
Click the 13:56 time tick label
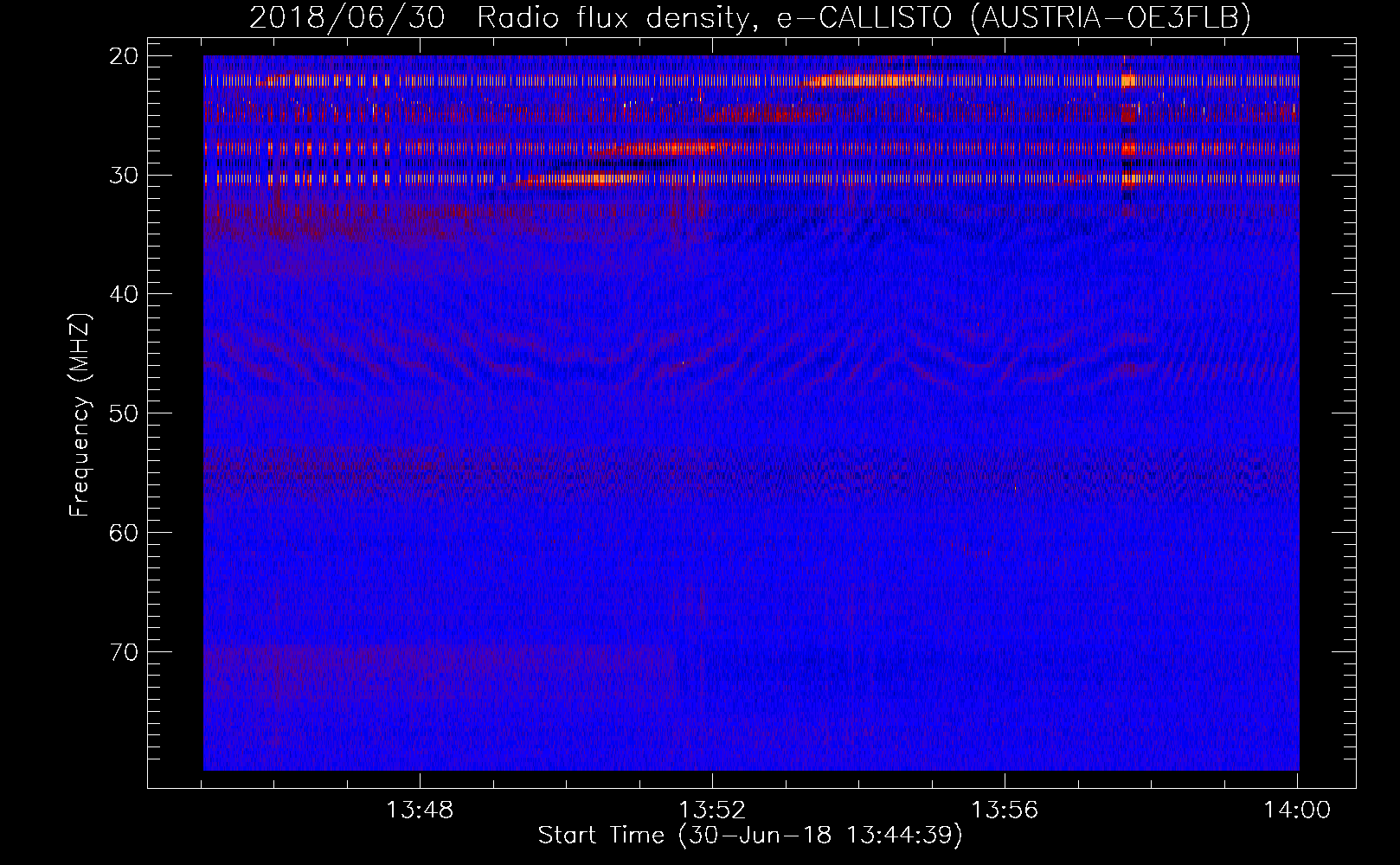[x=1005, y=811]
